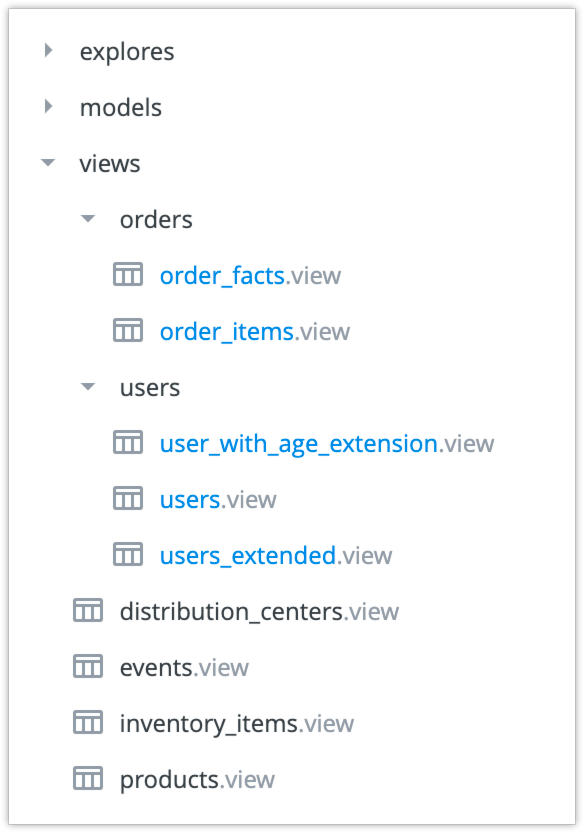The image size is (584, 833).
Task: Click the table icon beside events.view
Action: [x=88, y=666]
